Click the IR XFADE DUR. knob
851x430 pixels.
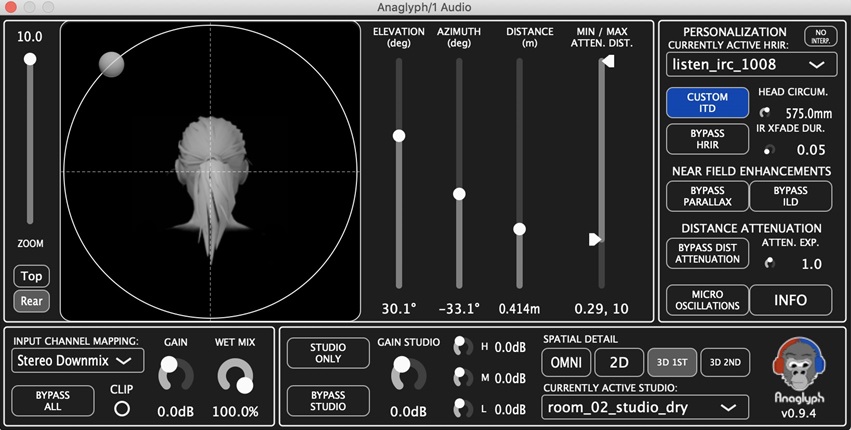769,149
